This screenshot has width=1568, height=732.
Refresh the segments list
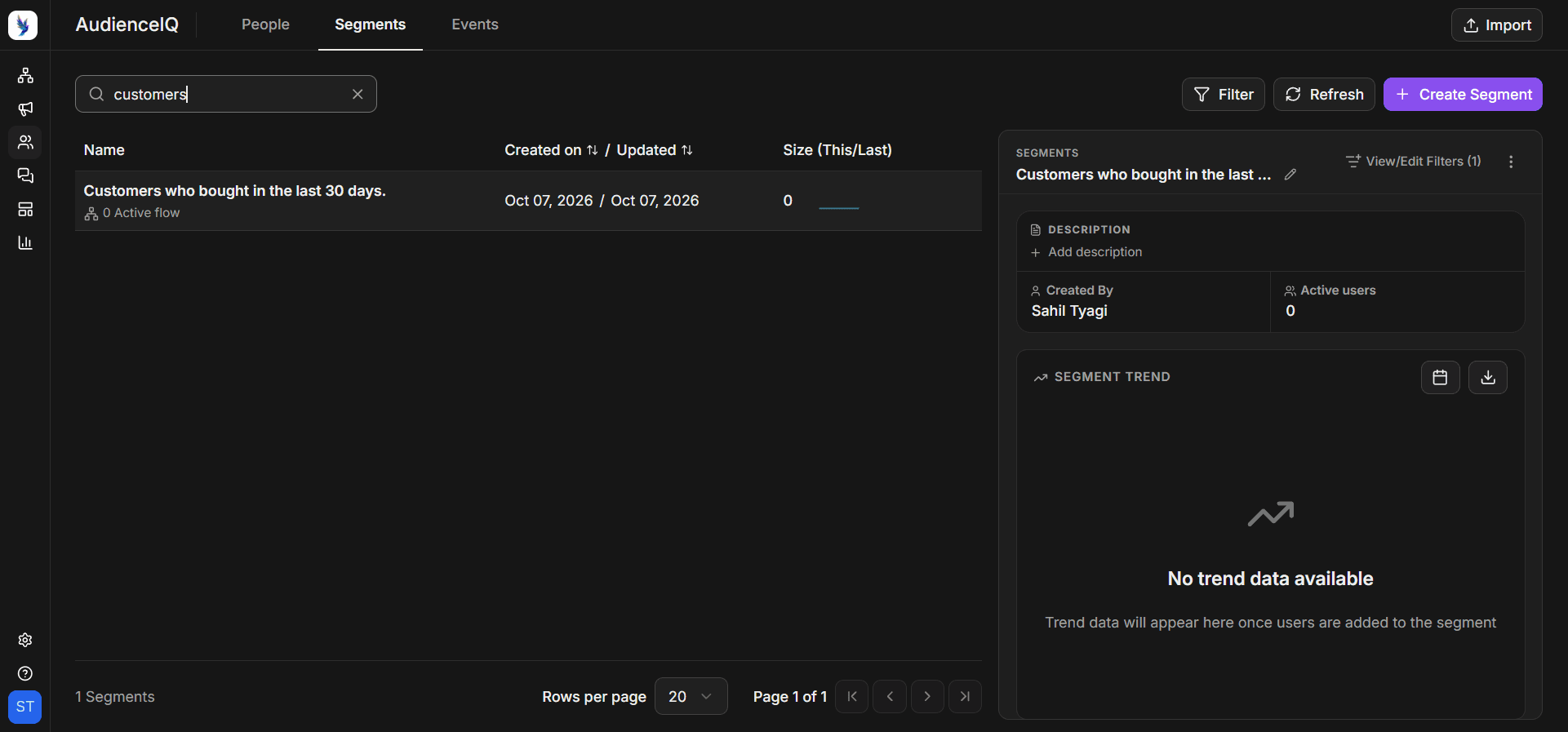click(x=1324, y=94)
